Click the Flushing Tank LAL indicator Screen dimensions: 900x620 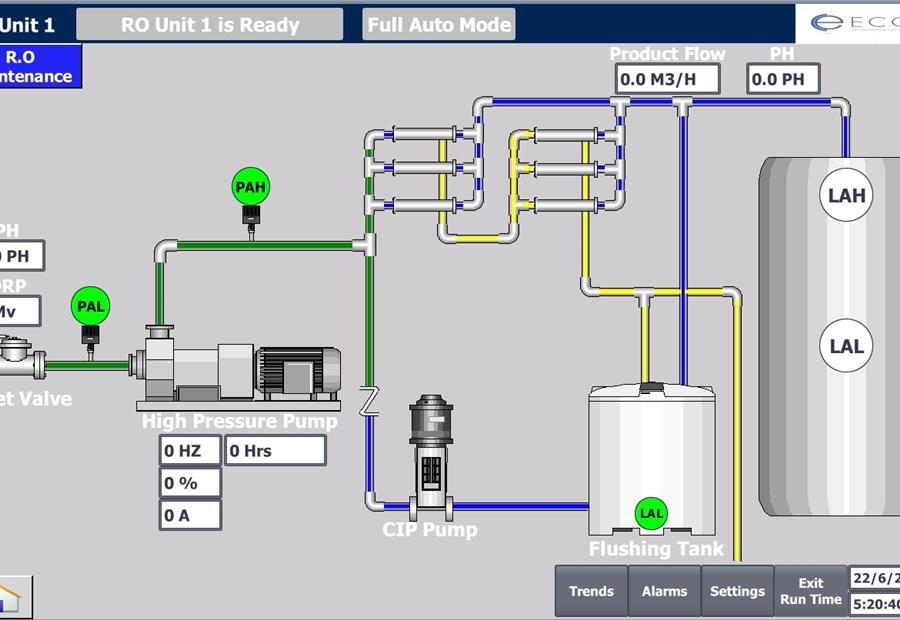(x=651, y=513)
